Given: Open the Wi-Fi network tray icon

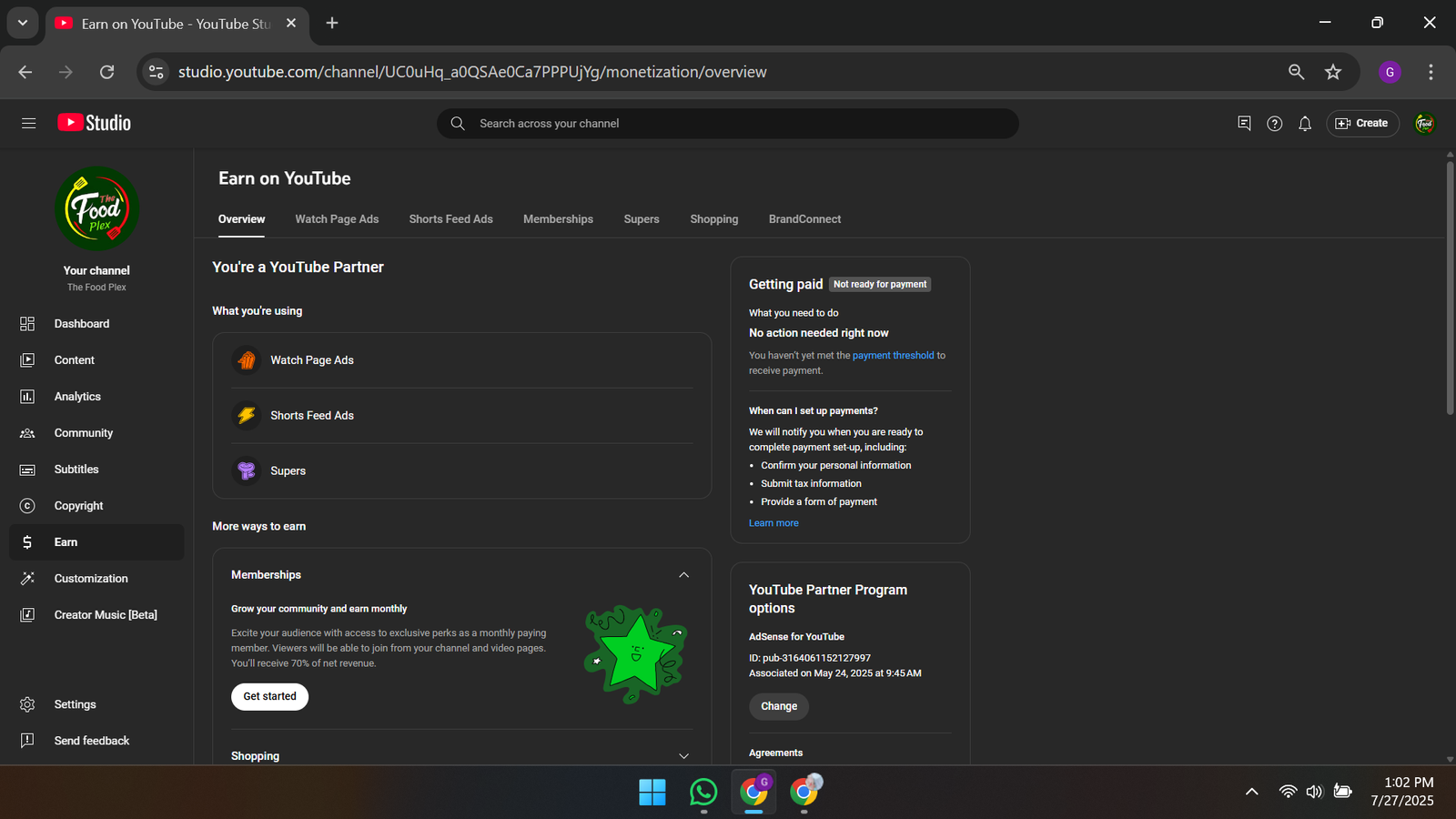Looking at the screenshot, I should 1288,792.
